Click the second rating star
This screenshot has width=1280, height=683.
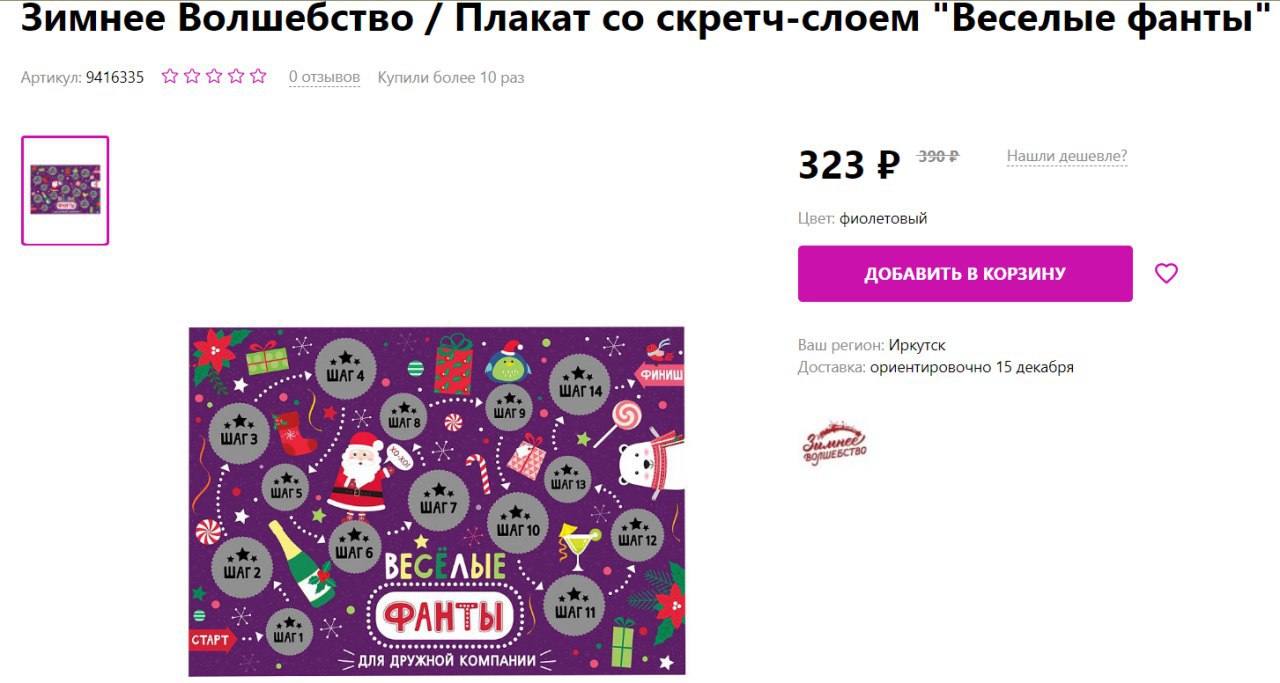pos(192,76)
